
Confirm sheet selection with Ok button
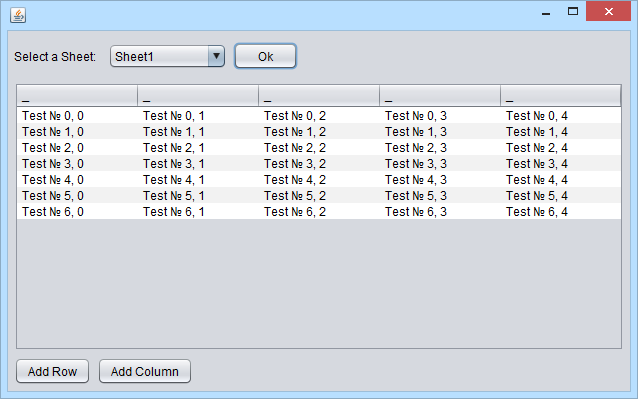[265, 56]
